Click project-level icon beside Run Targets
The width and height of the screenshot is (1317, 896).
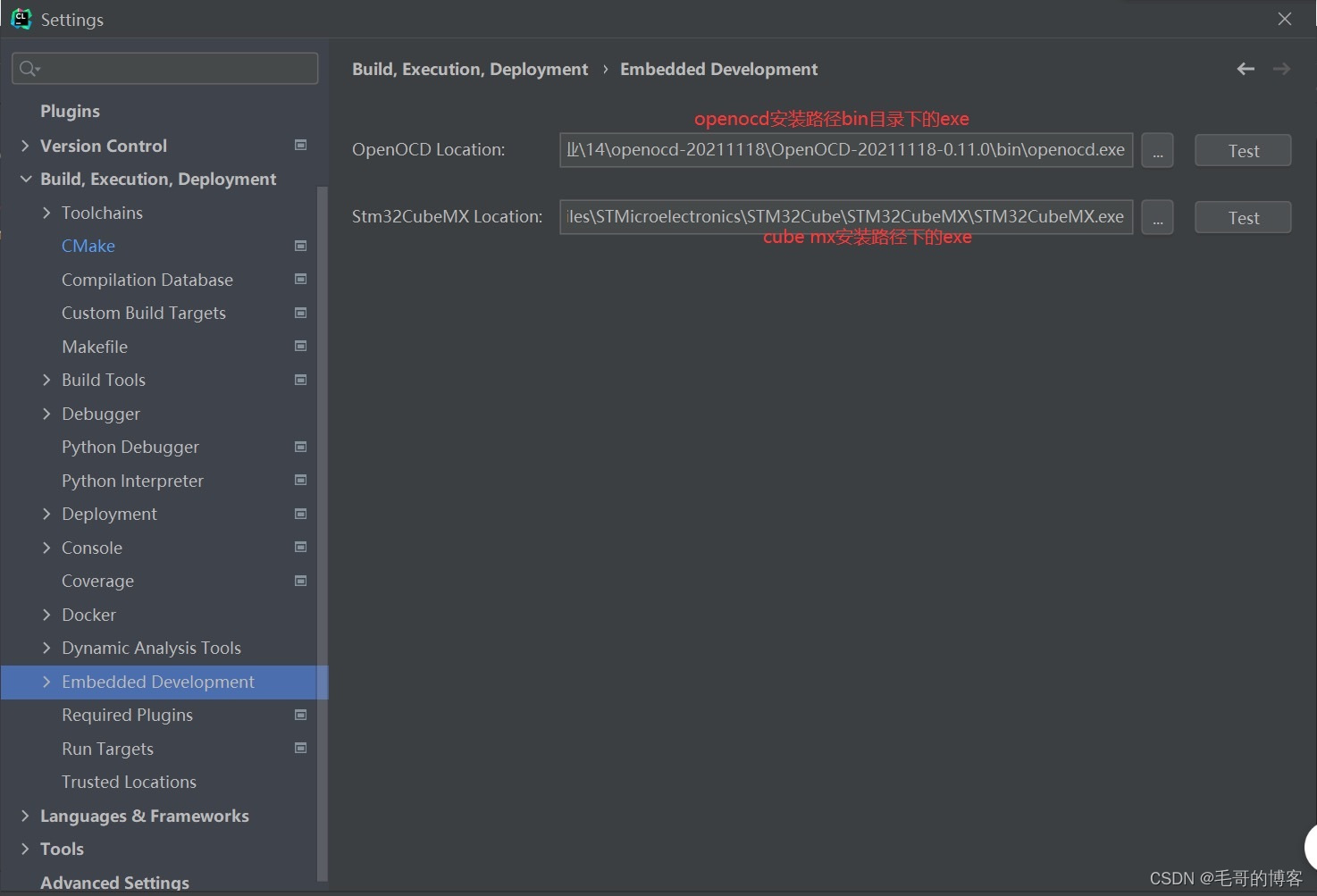(301, 748)
